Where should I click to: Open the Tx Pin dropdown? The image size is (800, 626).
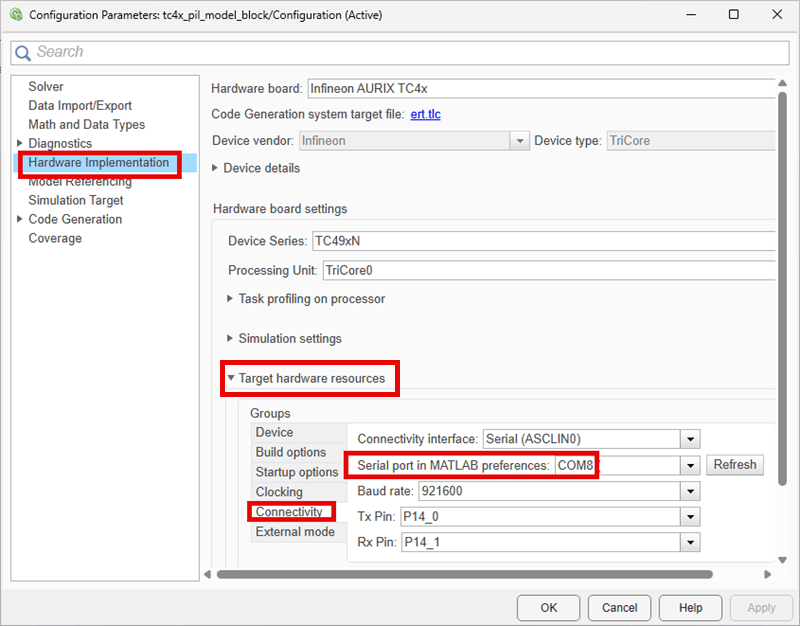(690, 517)
